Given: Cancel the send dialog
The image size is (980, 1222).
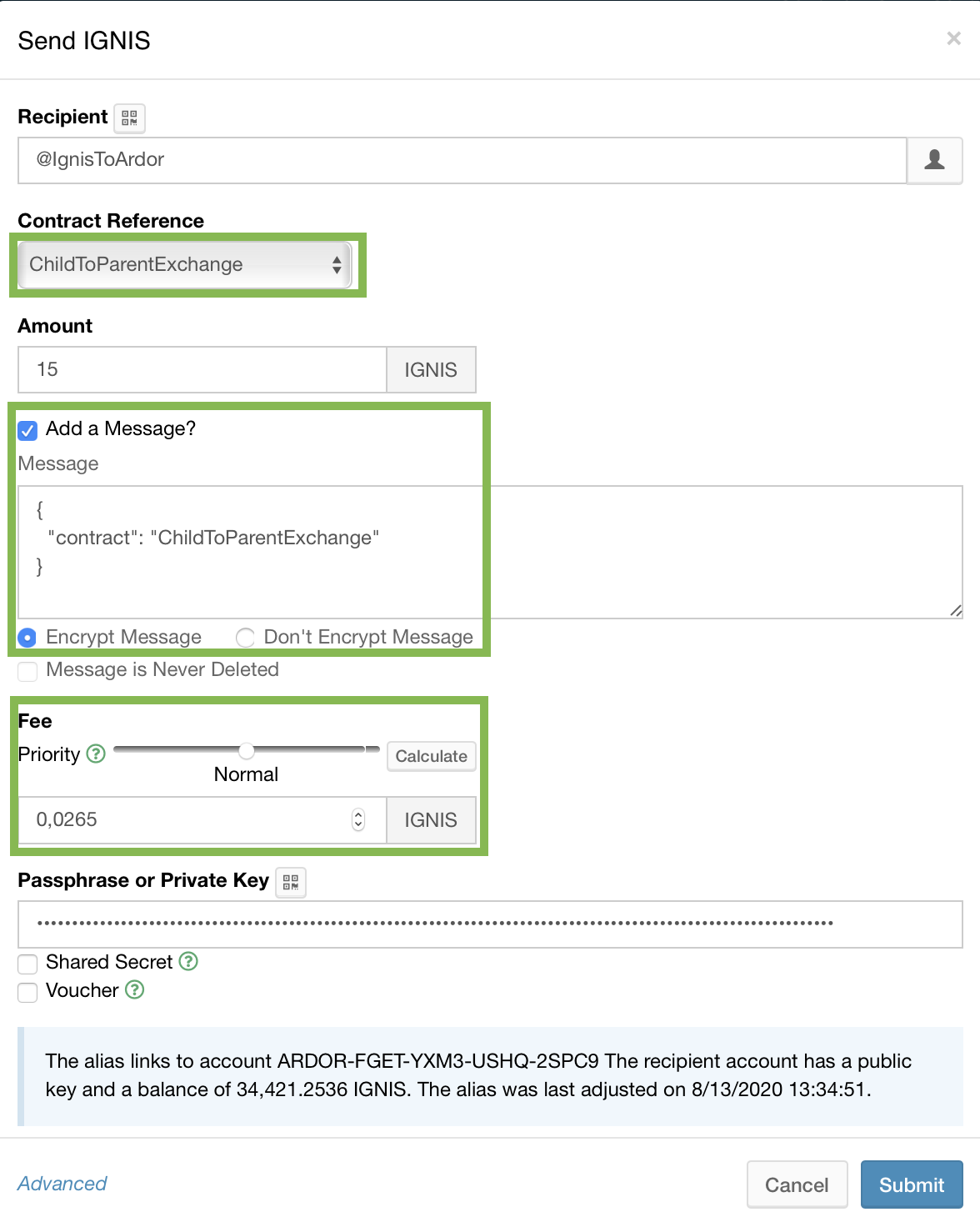Looking at the screenshot, I should click(796, 1184).
